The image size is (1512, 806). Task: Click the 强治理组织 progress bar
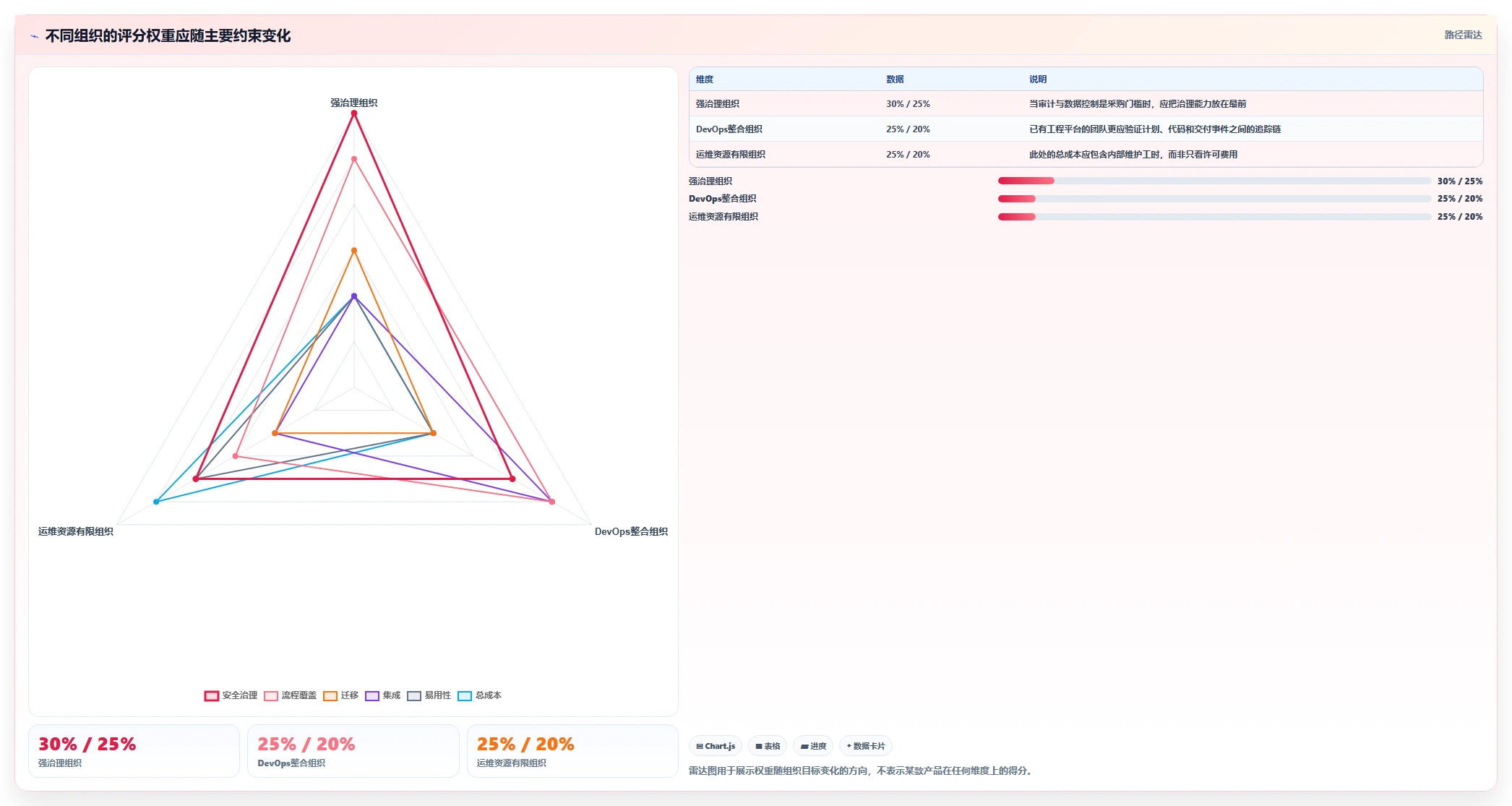click(1214, 181)
